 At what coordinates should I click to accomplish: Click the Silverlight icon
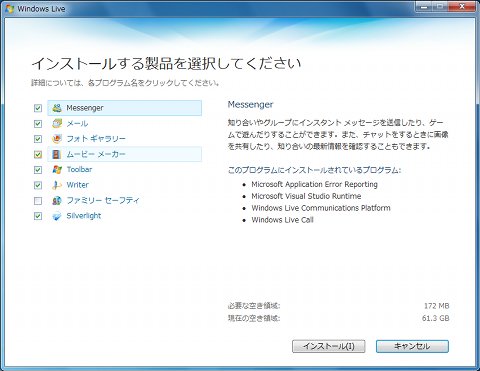pyautogui.click(x=57, y=216)
